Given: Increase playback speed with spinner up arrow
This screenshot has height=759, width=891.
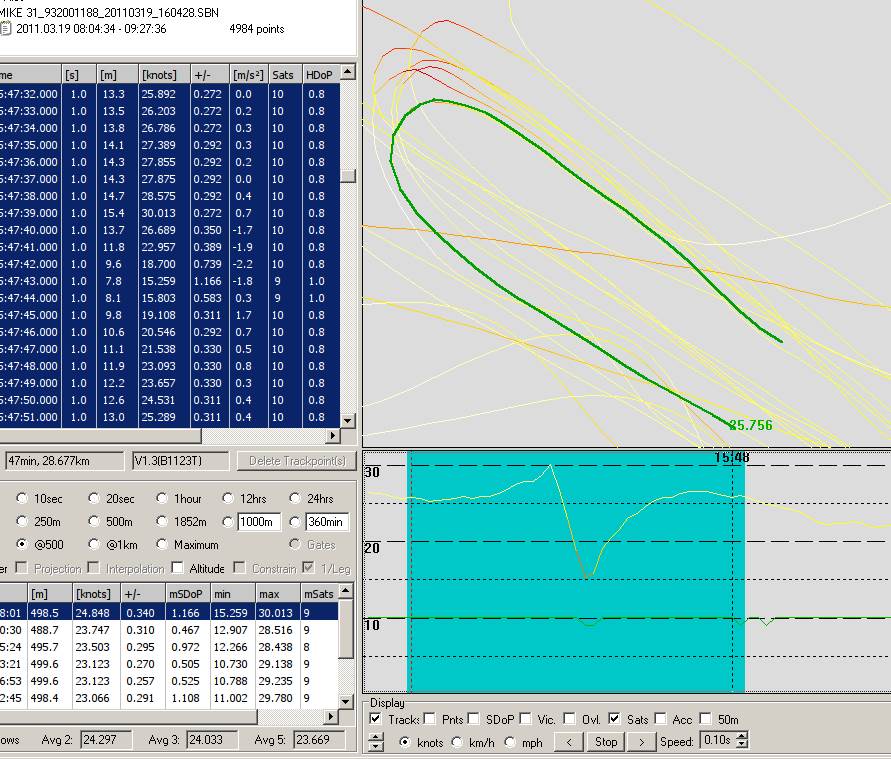Looking at the screenshot, I should coord(739,737).
